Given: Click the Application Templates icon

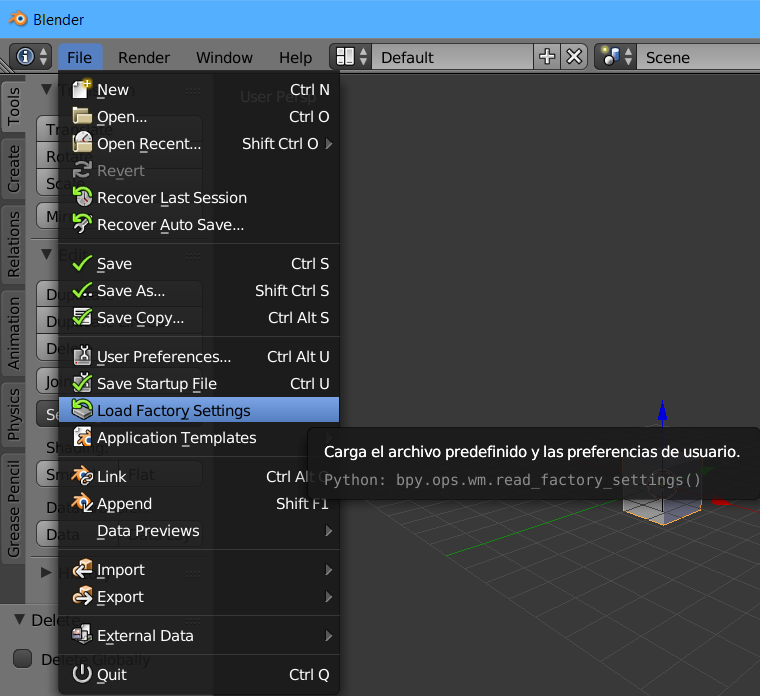Looking at the screenshot, I should click(x=82, y=437).
